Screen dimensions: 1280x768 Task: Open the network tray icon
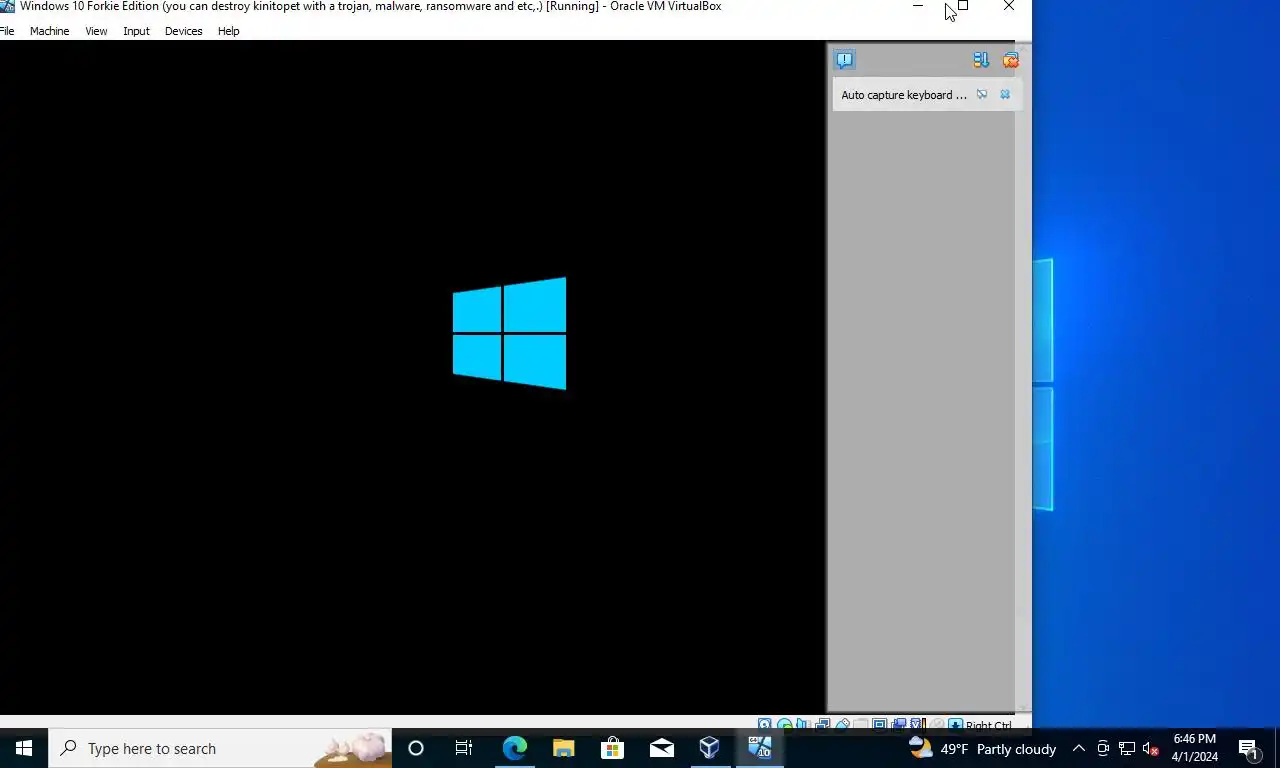(1127, 748)
